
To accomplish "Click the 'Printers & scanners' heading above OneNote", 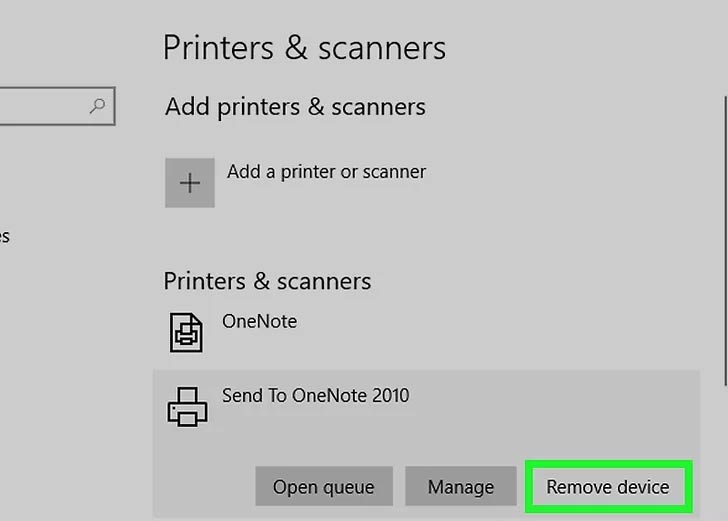I will (267, 281).
